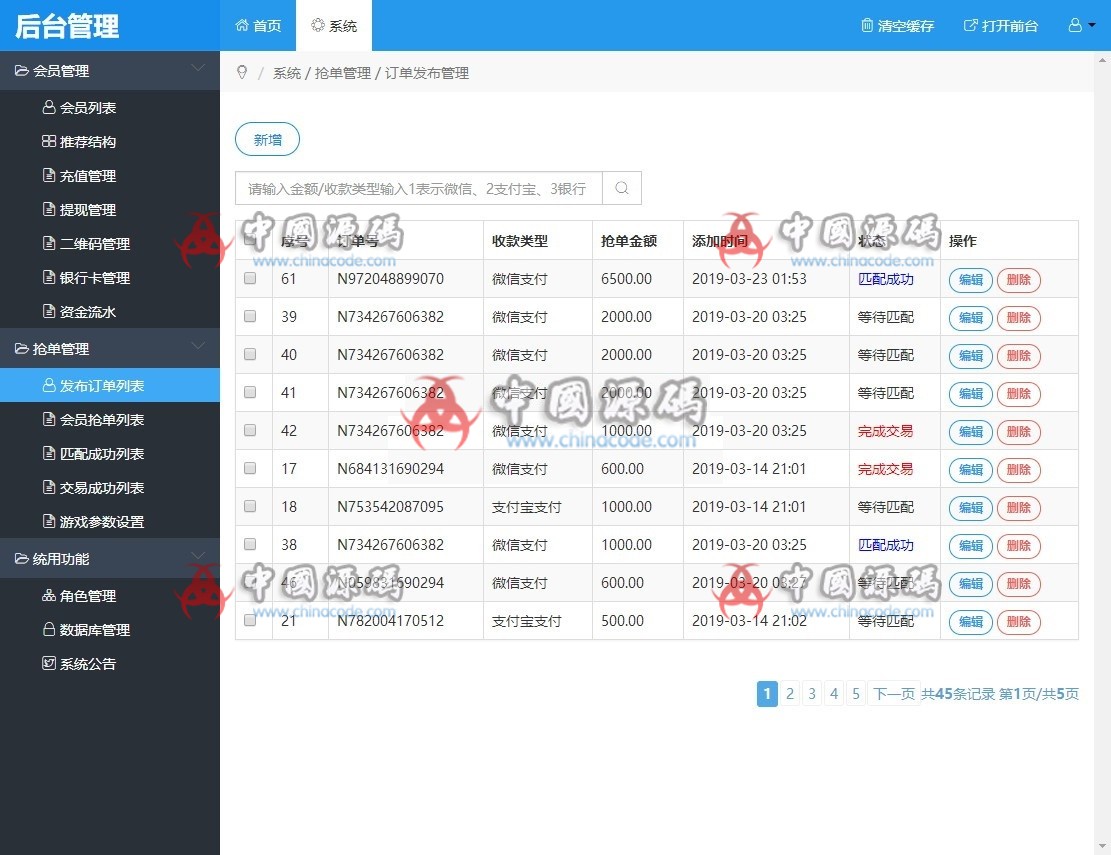Check the checkbox for order N782004170512
This screenshot has height=855, width=1111.
click(x=250, y=620)
